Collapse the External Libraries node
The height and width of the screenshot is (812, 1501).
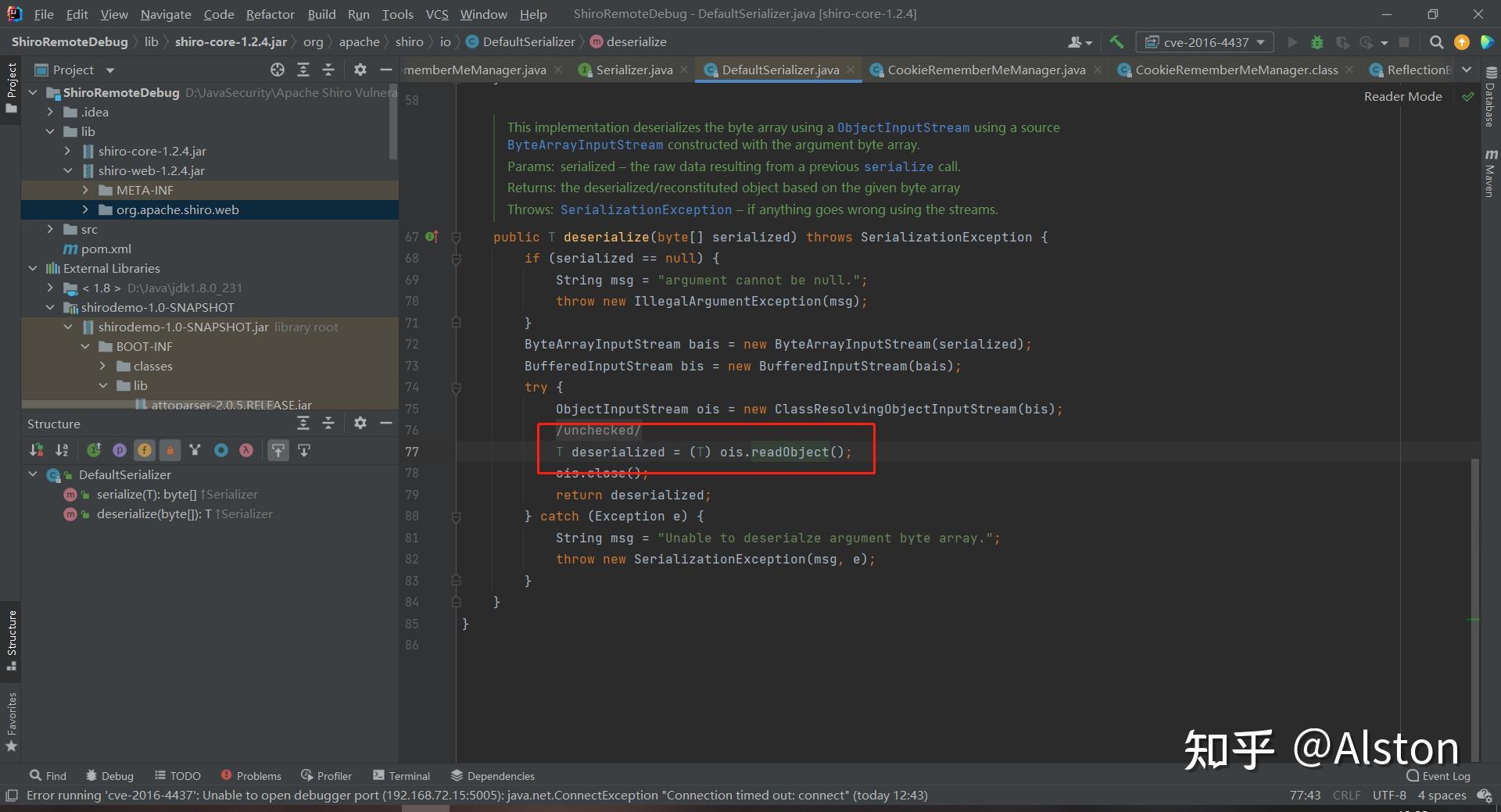(33, 268)
